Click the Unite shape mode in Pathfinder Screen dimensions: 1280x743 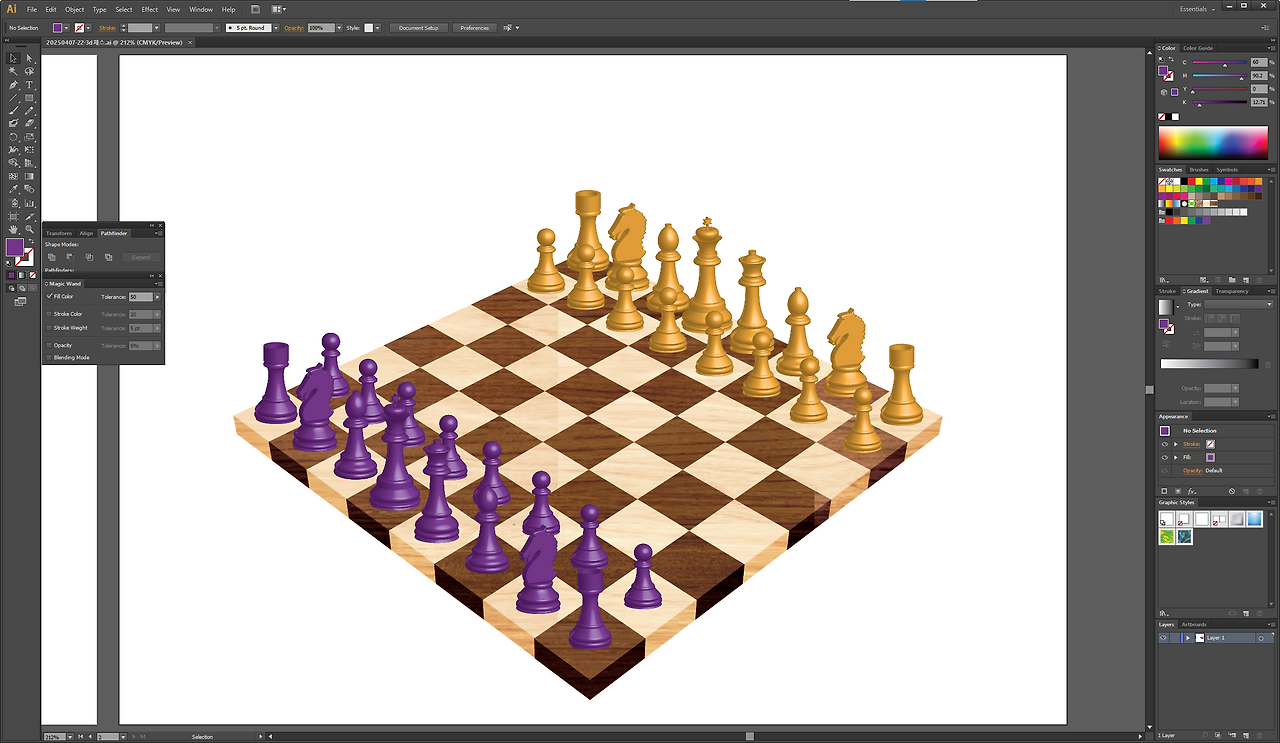pyautogui.click(x=52, y=257)
